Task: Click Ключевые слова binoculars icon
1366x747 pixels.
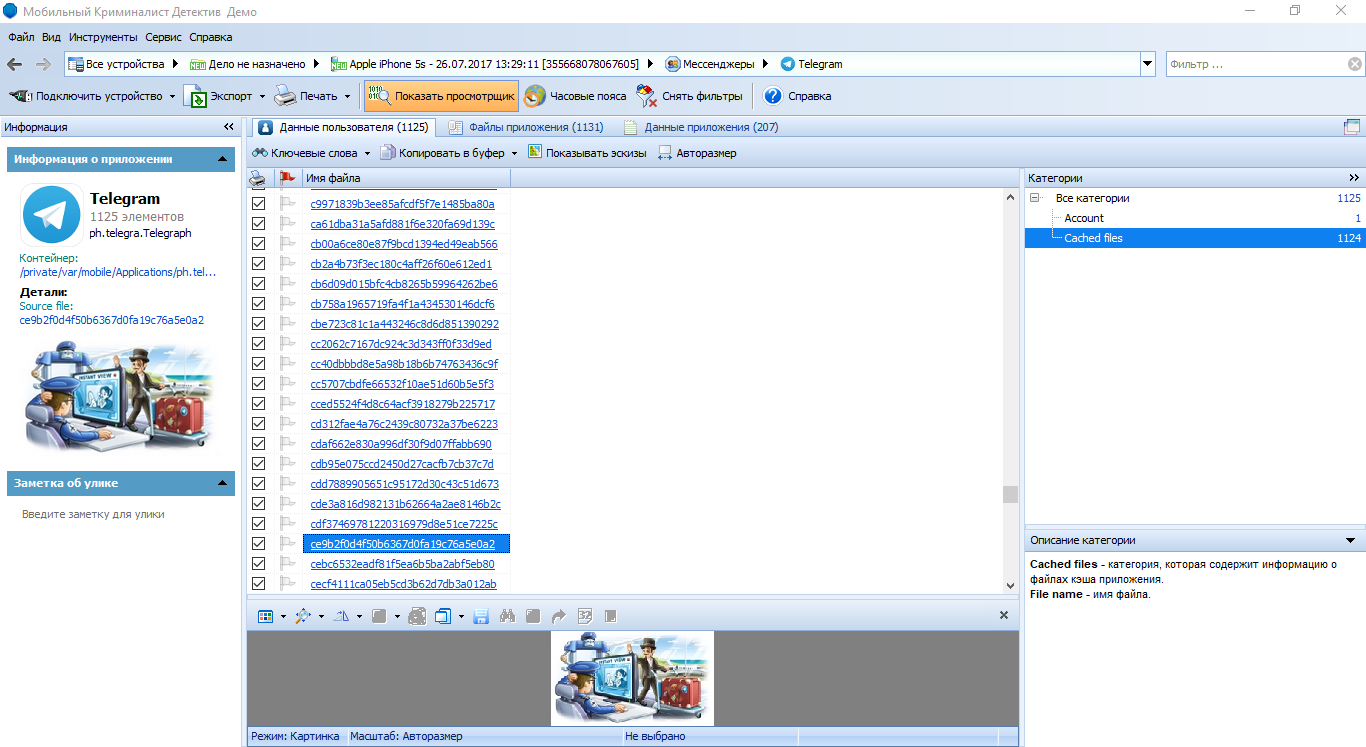Action: point(260,153)
